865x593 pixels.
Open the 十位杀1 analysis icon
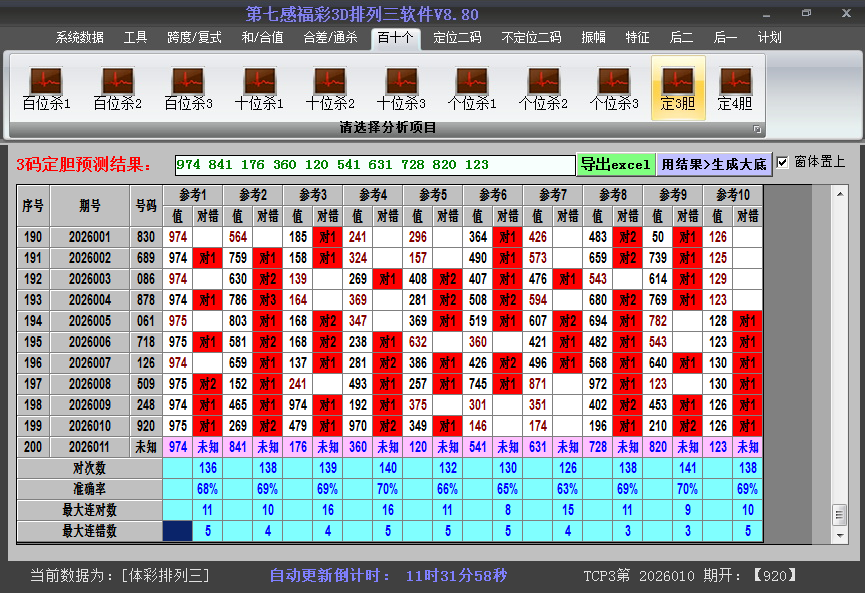click(x=258, y=85)
